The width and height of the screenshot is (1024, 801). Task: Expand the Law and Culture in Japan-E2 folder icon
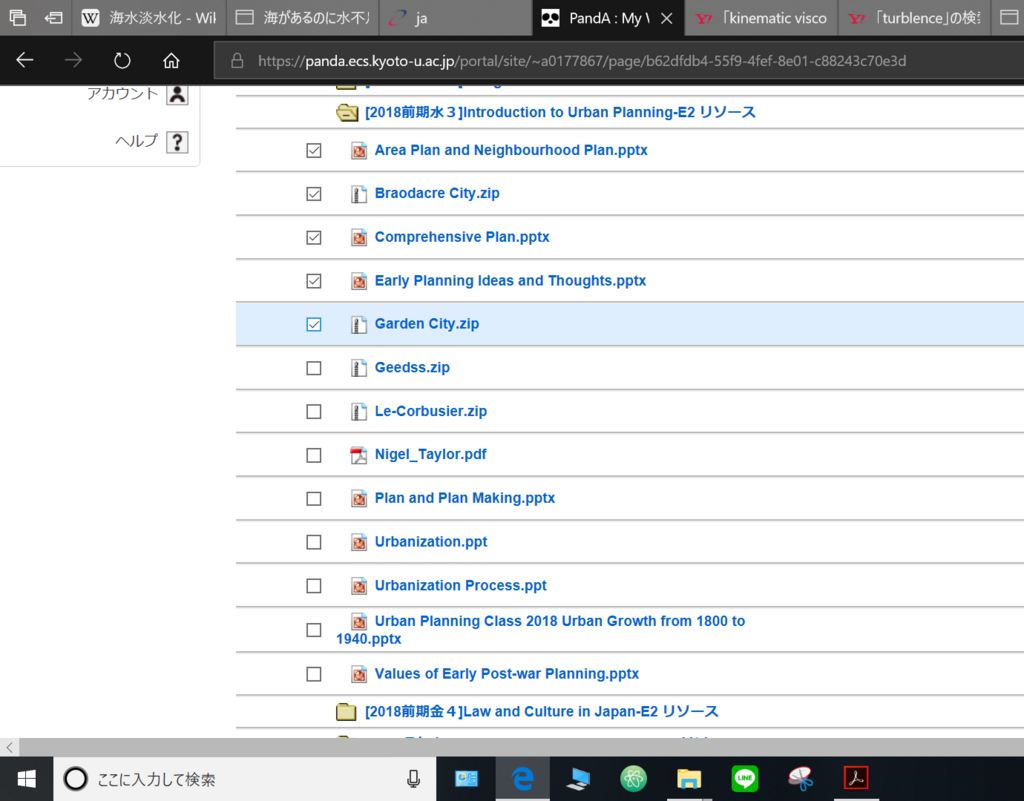coord(346,712)
